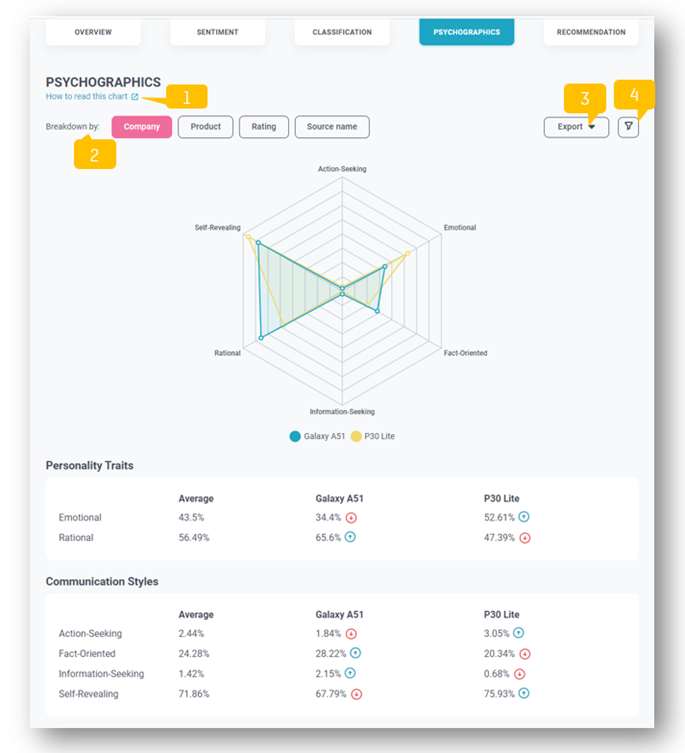Click the Action-Seeking axis label
The image size is (685, 753).
pos(342,169)
